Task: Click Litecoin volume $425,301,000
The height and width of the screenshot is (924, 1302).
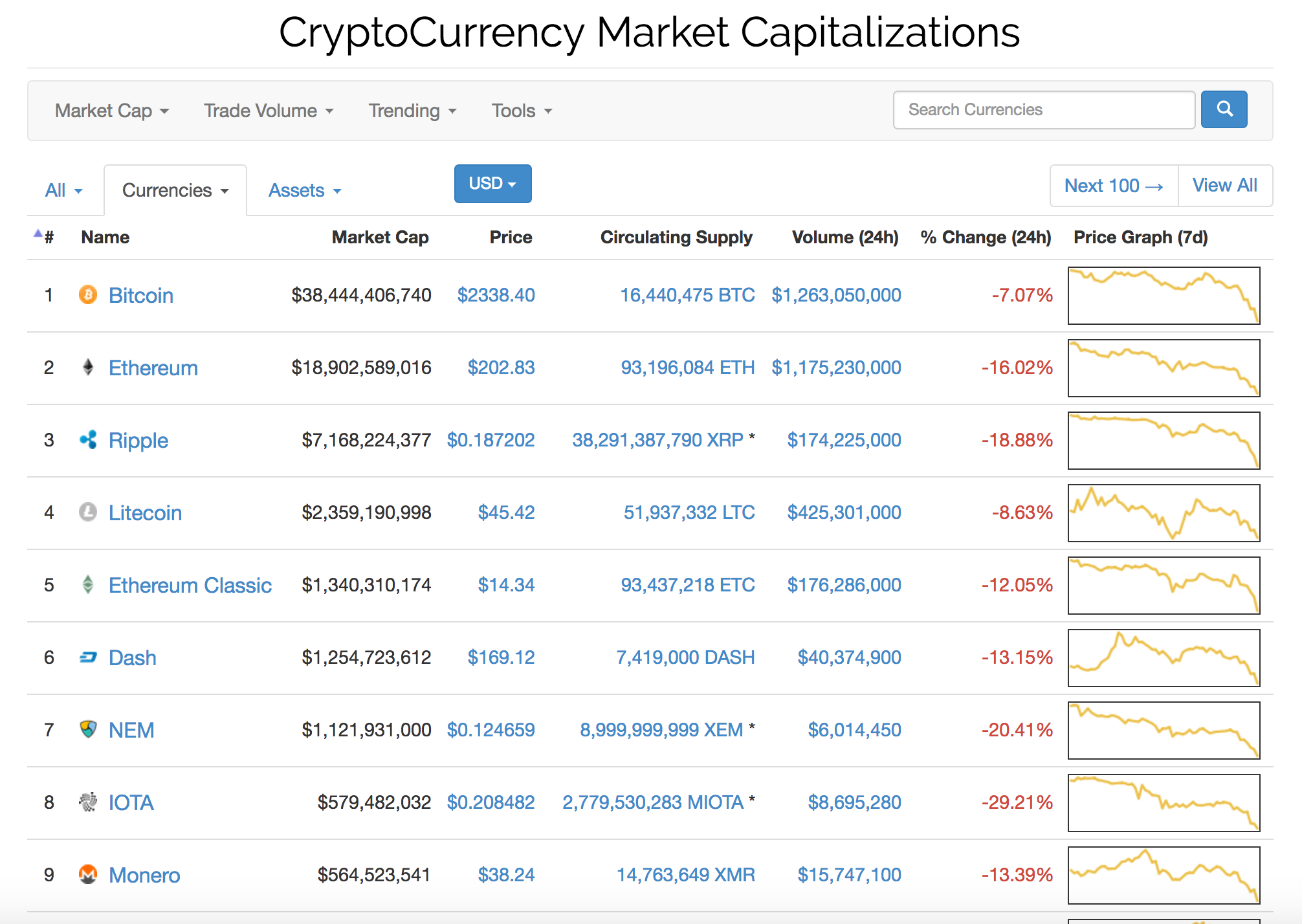Action: (x=844, y=512)
